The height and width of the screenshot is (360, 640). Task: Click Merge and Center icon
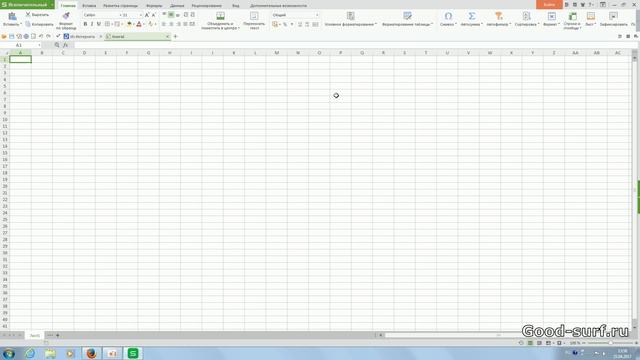point(220,16)
